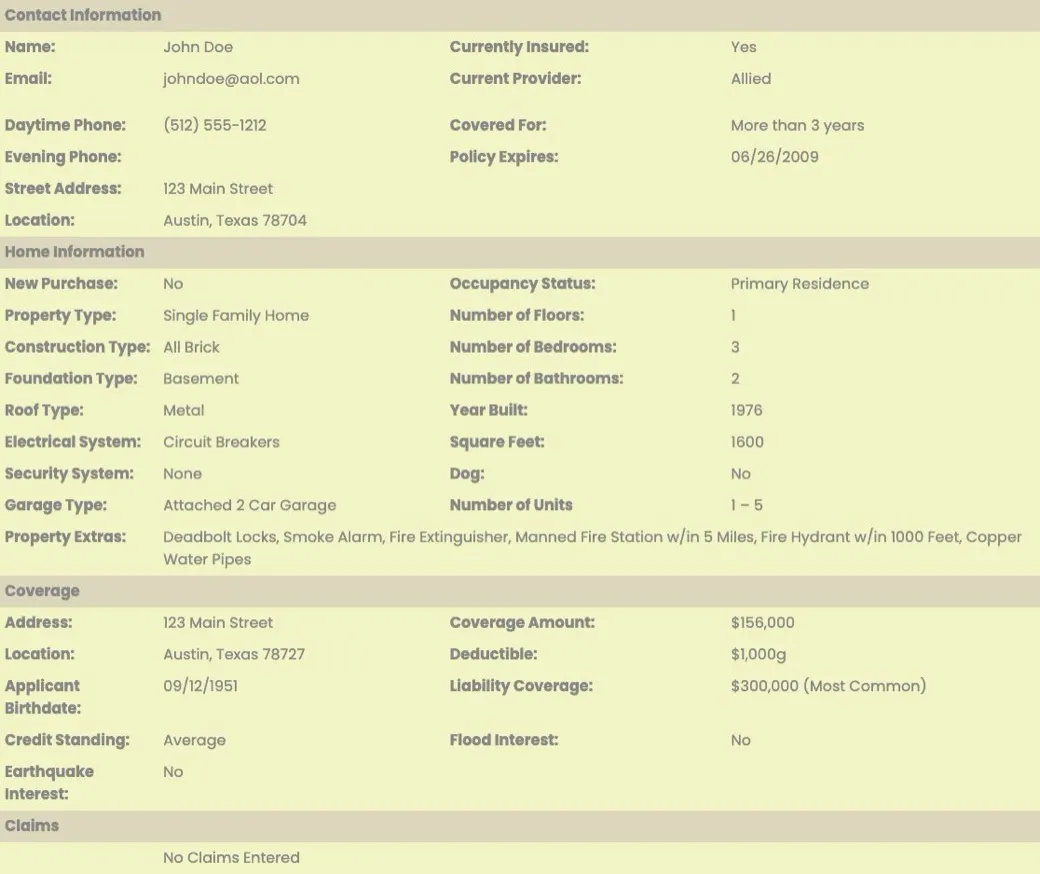
Task: Click foundation type Basement
Action: 200,379
